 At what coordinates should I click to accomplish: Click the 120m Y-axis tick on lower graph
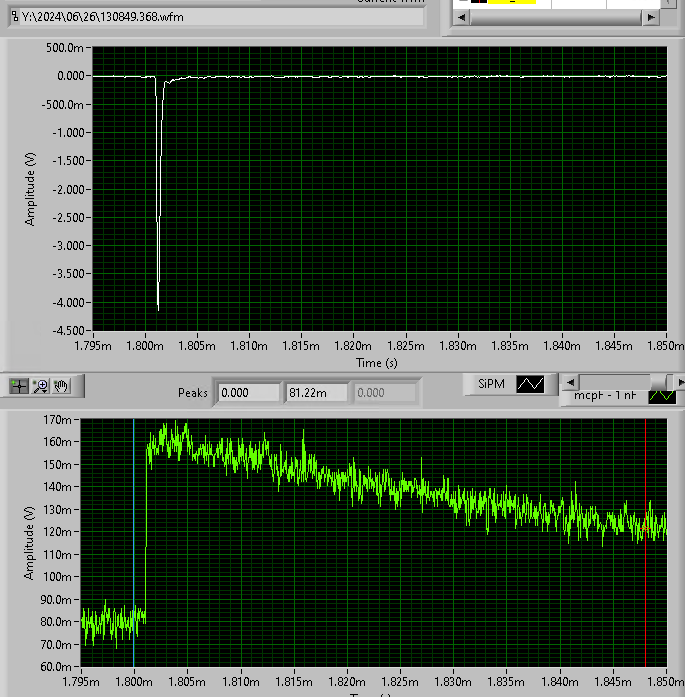point(57,532)
